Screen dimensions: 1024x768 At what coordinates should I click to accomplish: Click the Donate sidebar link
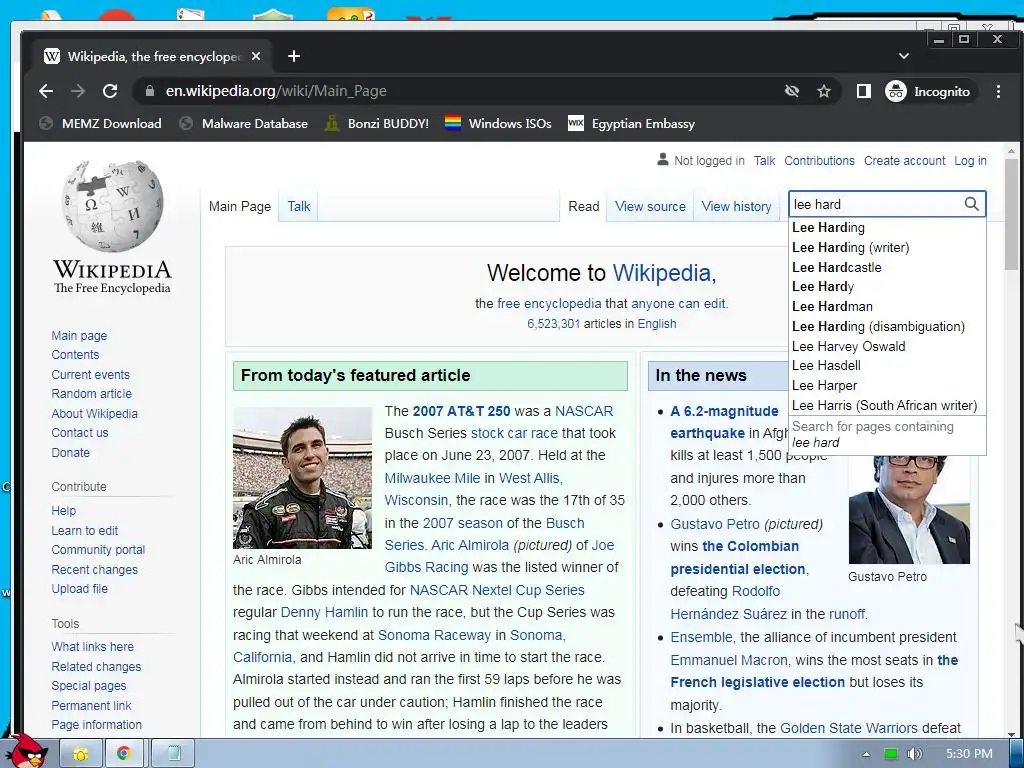[x=71, y=453]
